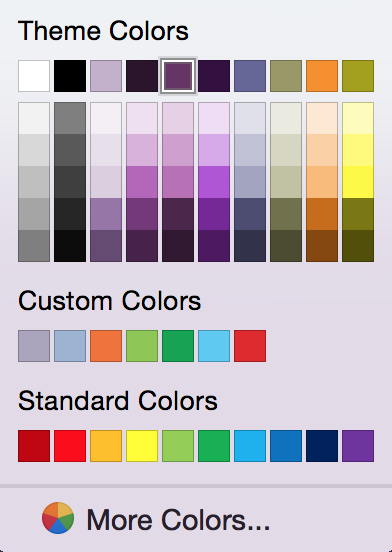Screen dimensions: 392x552
Task: Choose the navy blue standard color
Action: pyautogui.click(x=322, y=446)
